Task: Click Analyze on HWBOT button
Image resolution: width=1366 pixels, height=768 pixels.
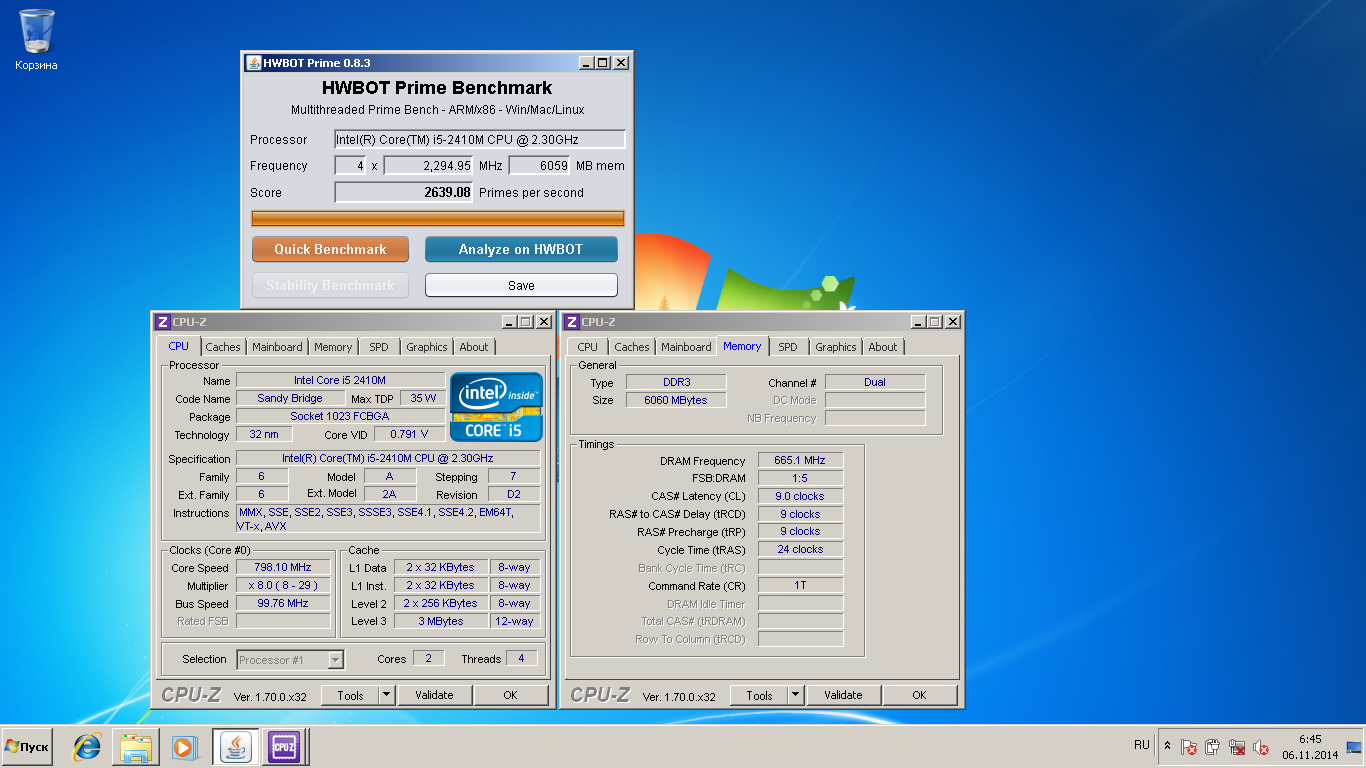Action: coord(521,249)
